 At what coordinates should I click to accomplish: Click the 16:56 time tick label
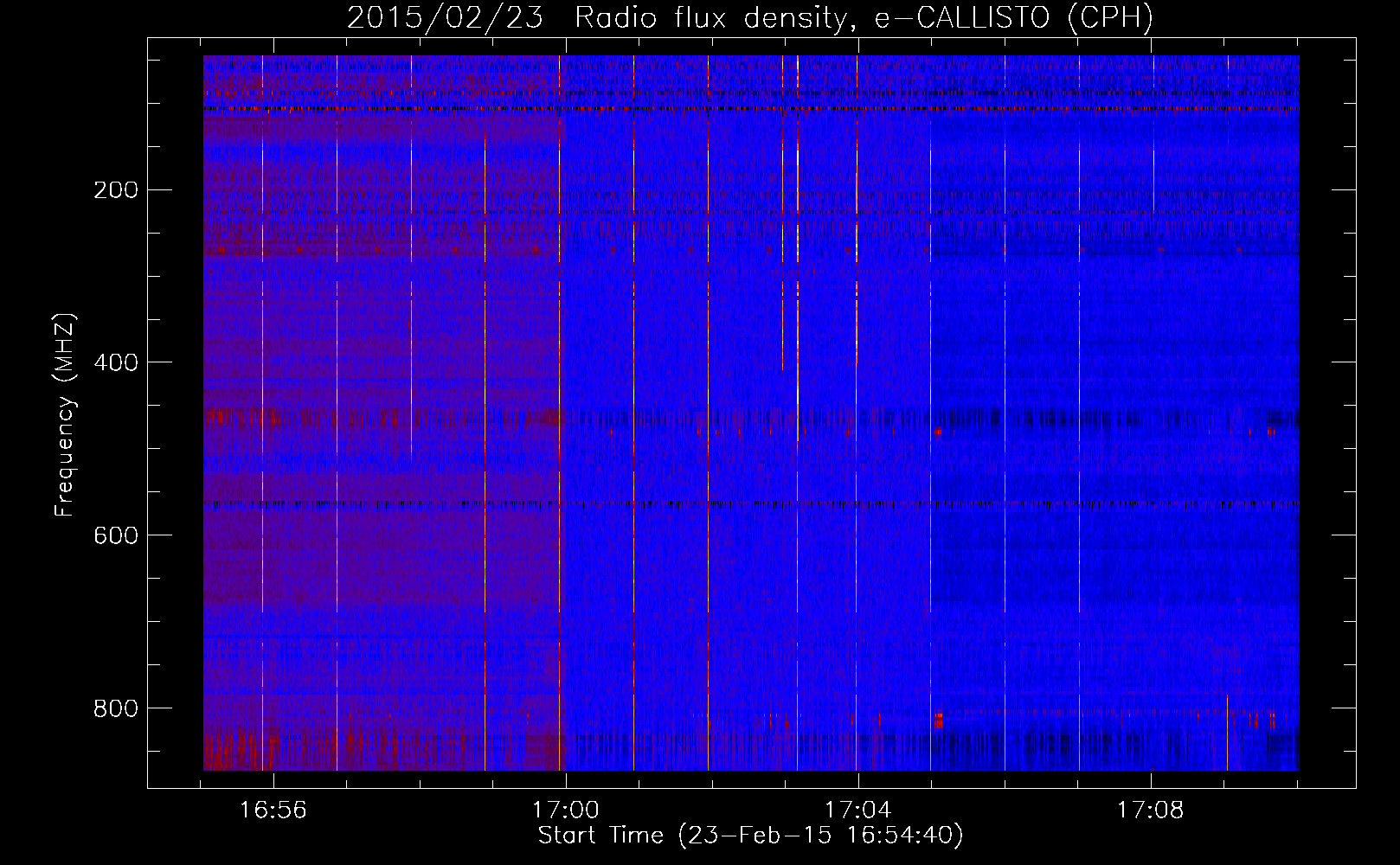pyautogui.click(x=273, y=811)
